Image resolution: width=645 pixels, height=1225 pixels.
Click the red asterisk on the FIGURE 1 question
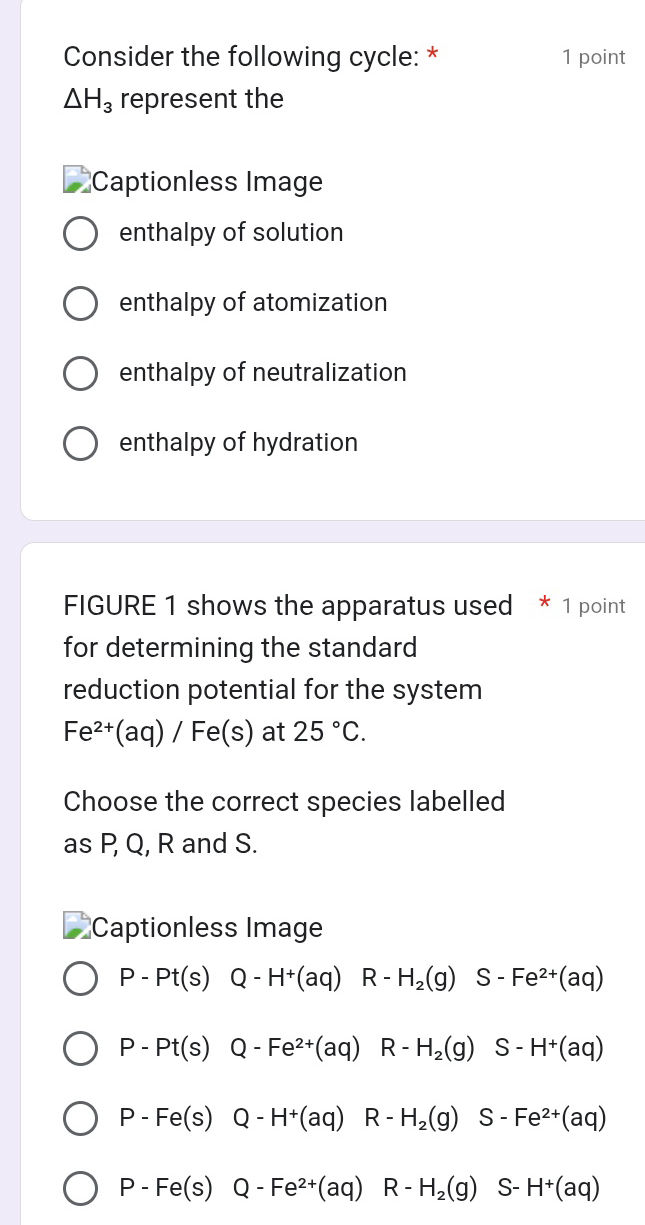point(544,604)
